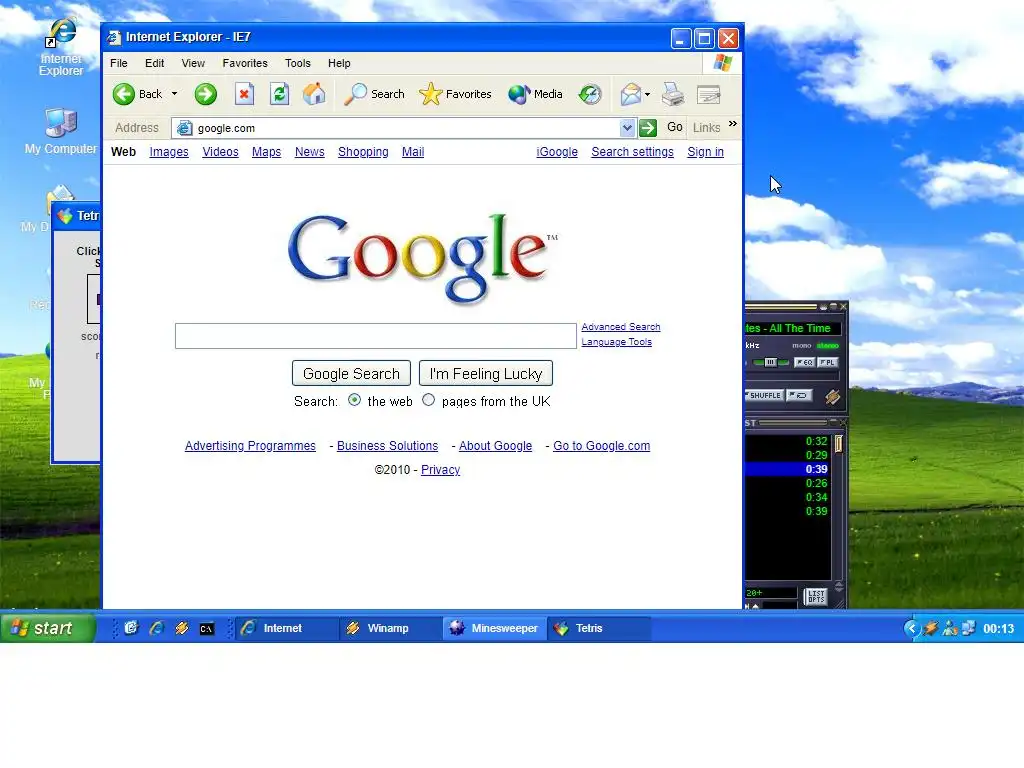This screenshot has height=768, width=1024.
Task: Refresh the page via toolbar icon
Action: (280, 94)
